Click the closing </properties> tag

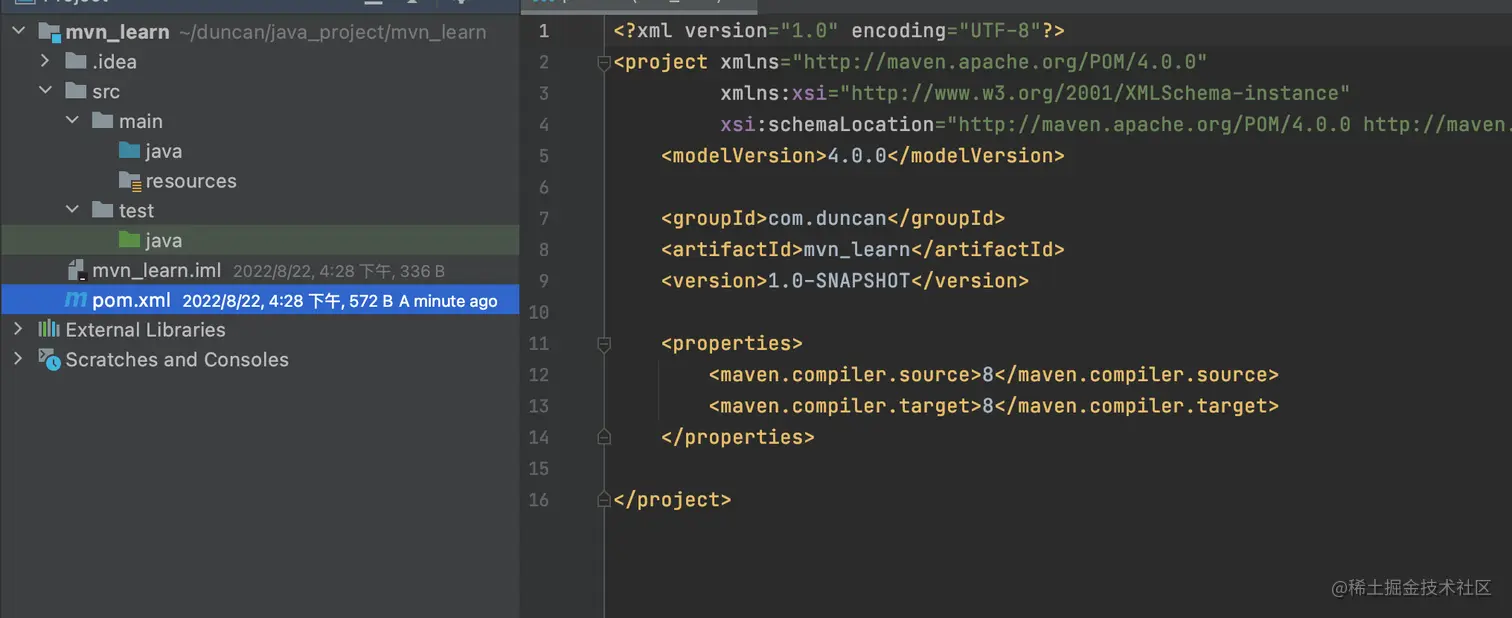coord(738,437)
